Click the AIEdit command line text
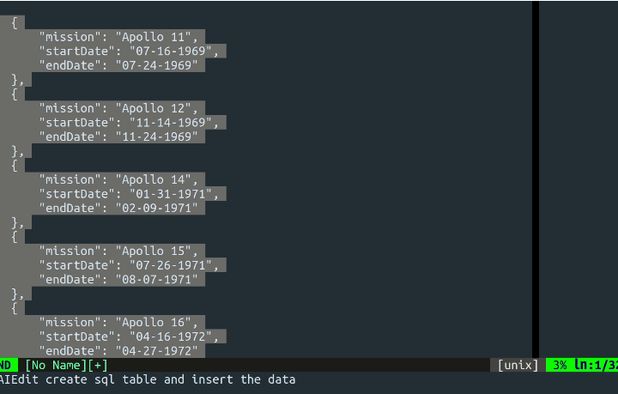Viewport: 618px width, 394px height. pos(147,380)
